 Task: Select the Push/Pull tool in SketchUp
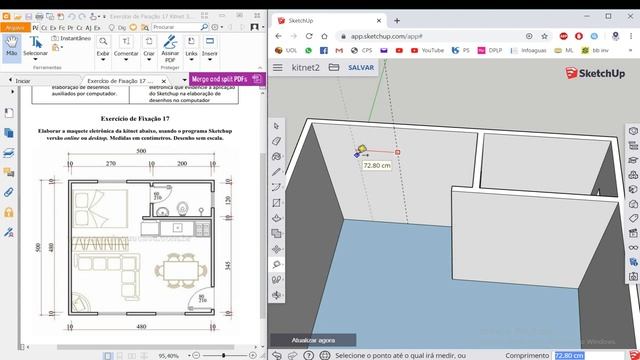point(276,218)
